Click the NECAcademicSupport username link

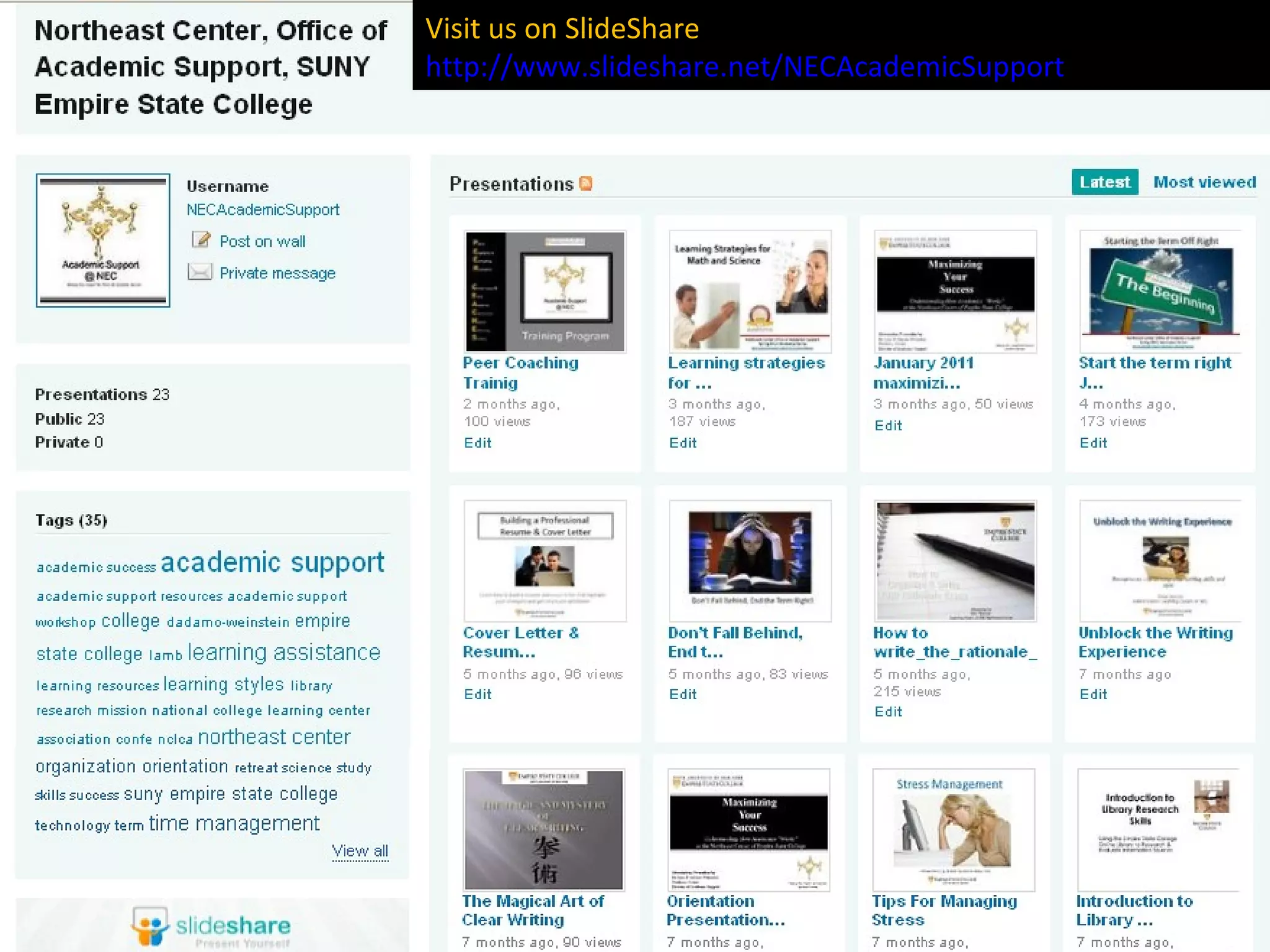(x=263, y=209)
